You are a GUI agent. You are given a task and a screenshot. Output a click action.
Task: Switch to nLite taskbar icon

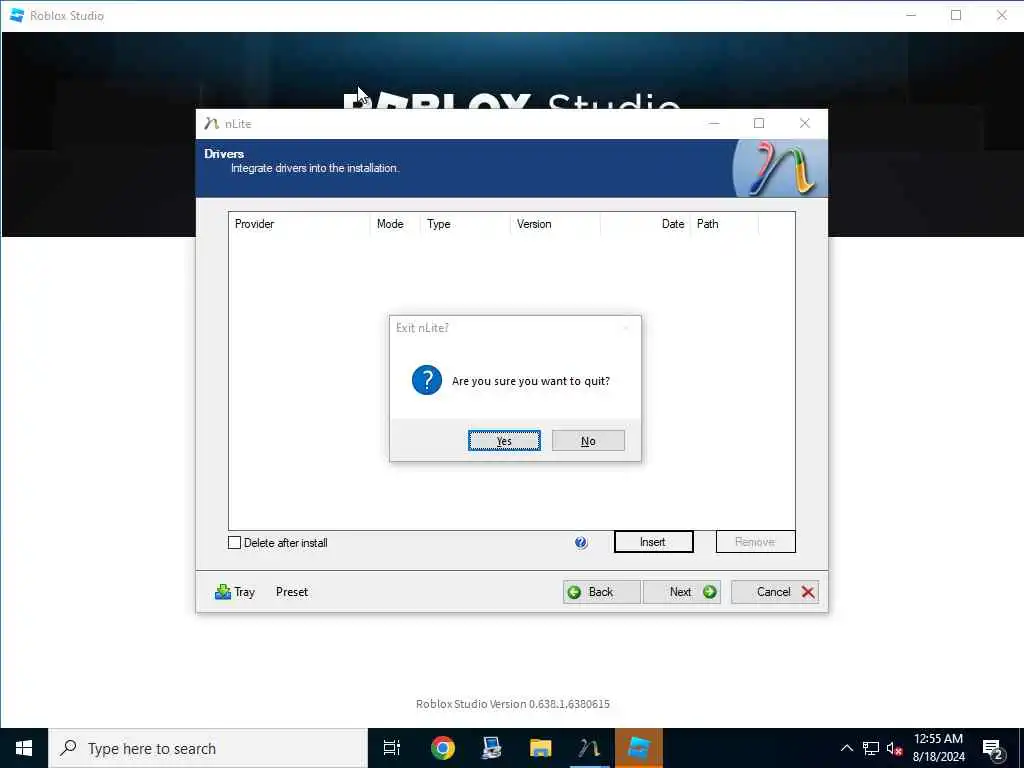point(589,748)
